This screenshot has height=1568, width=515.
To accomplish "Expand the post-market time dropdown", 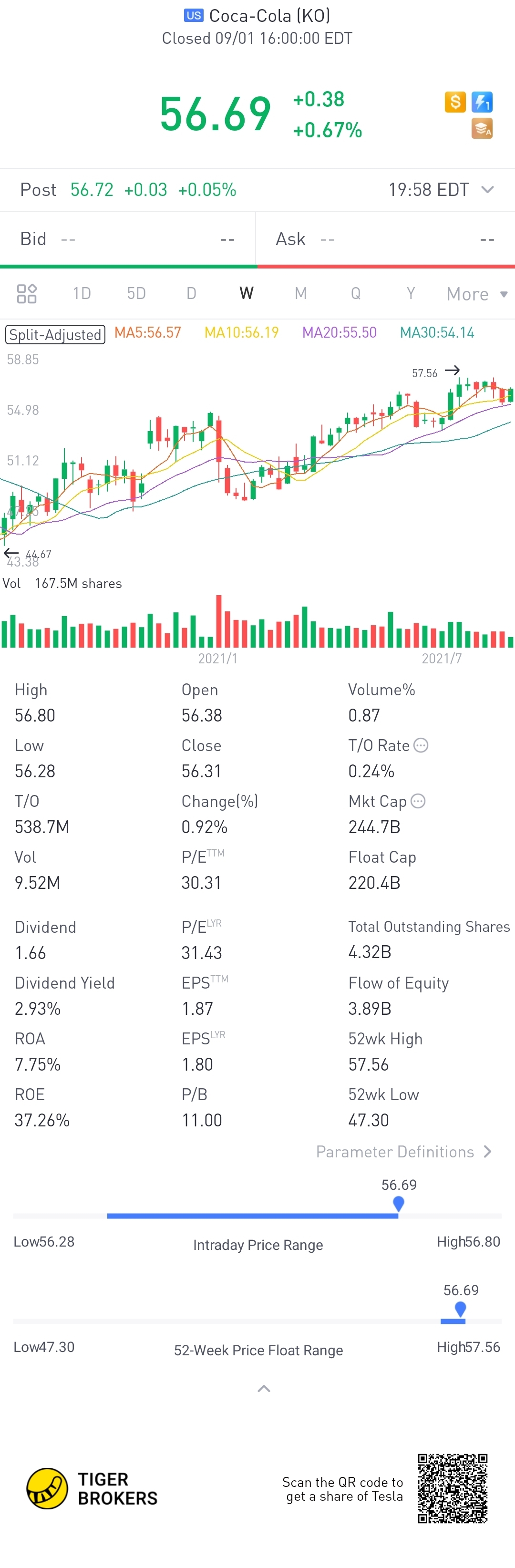I will click(488, 189).
